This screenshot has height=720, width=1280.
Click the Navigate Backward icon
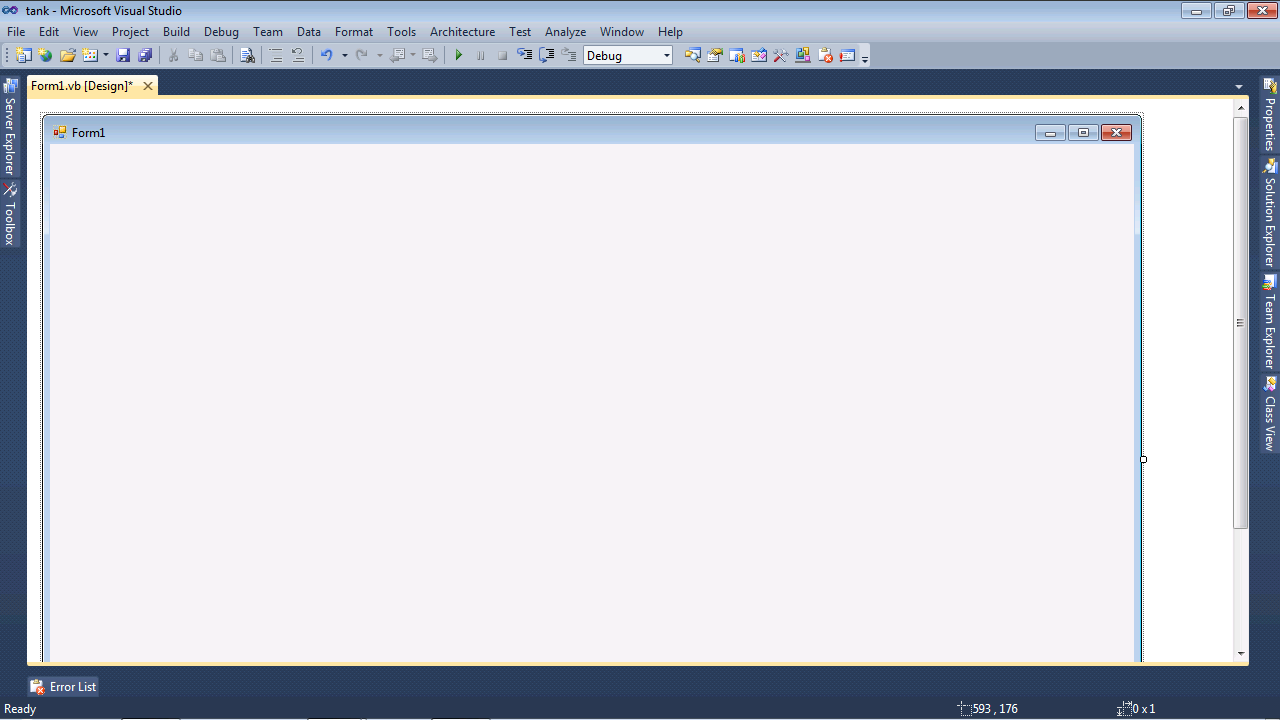coord(397,56)
